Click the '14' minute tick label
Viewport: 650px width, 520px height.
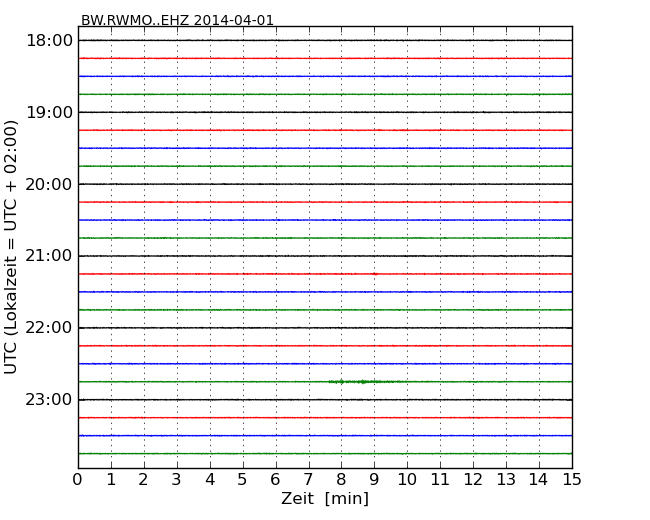click(x=539, y=480)
